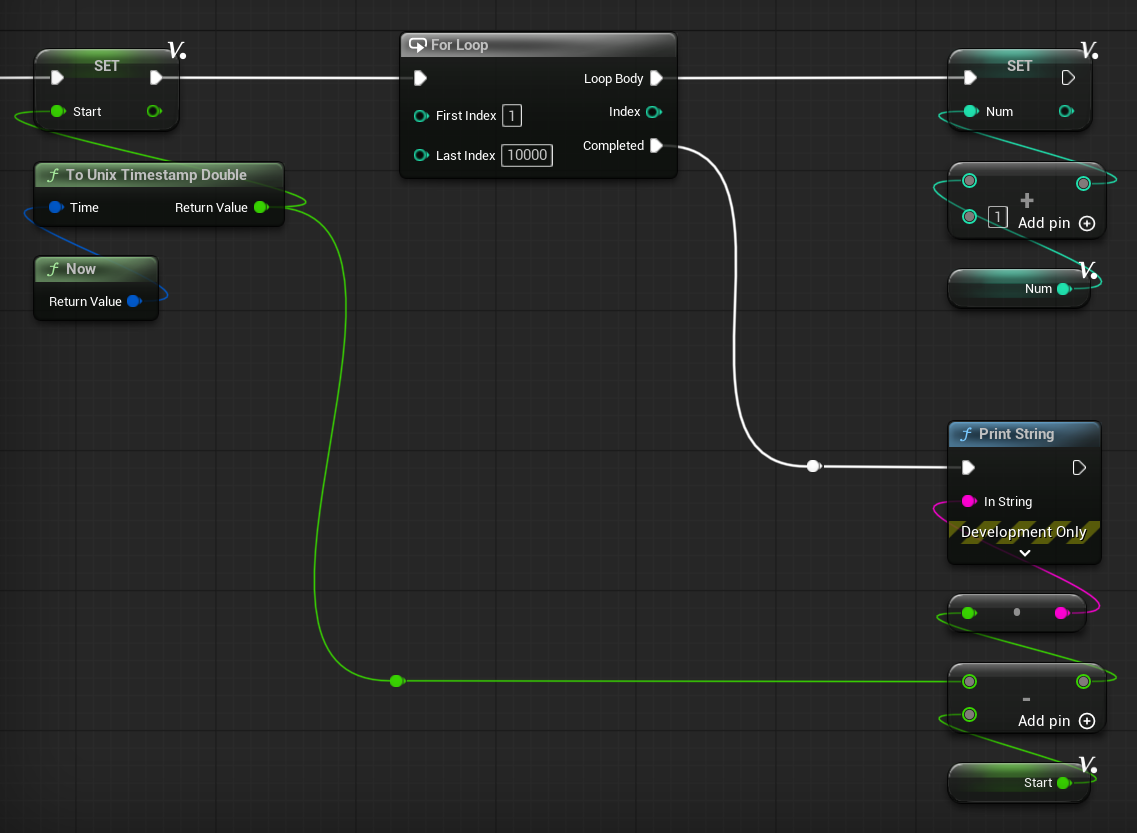The image size is (1137, 833).
Task: Click the SET Start node output execution pin
Action: (x=156, y=78)
